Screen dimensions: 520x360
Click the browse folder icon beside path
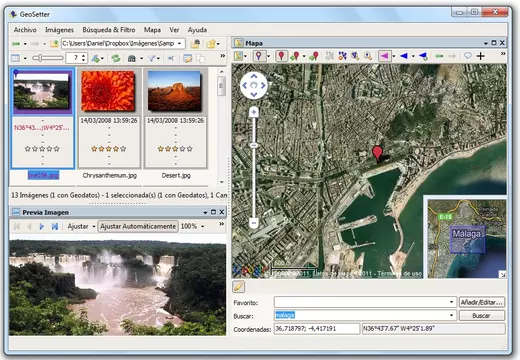click(x=195, y=44)
